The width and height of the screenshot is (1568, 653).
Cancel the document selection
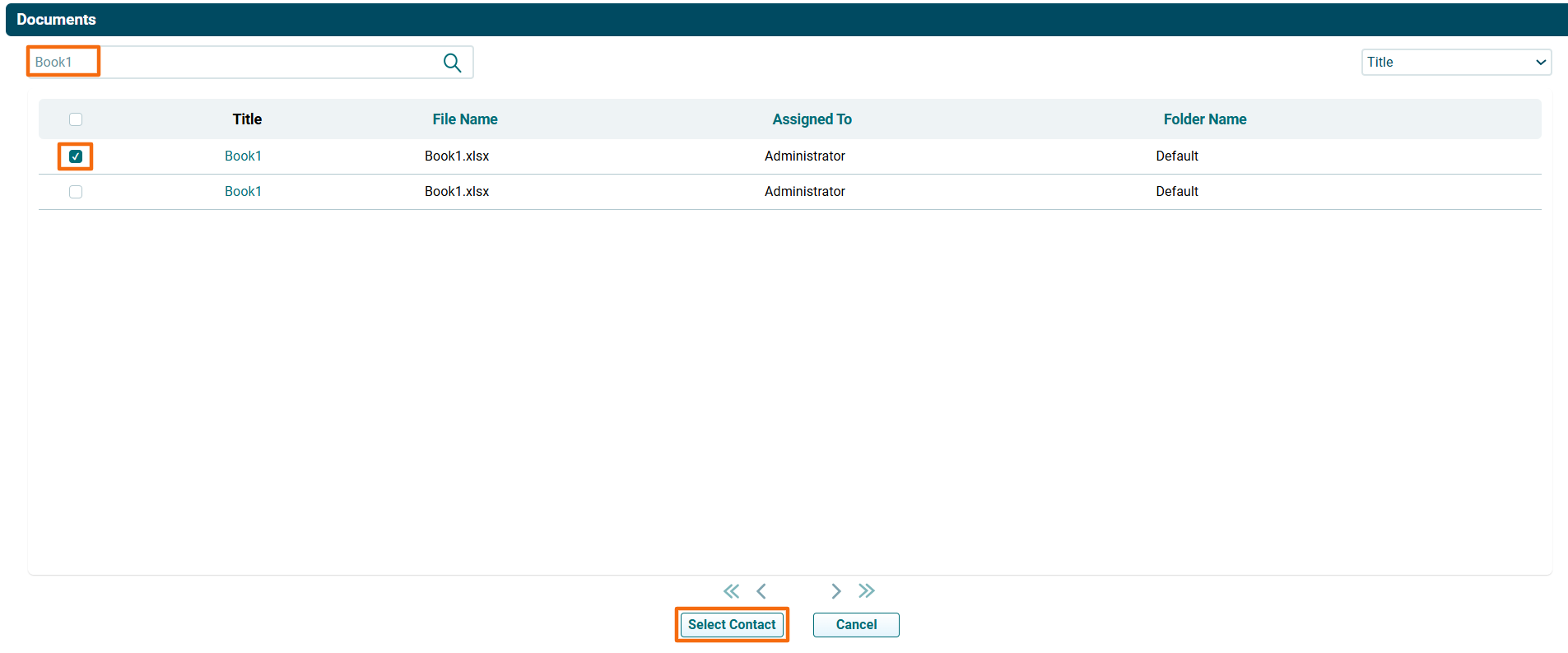pyautogui.click(x=856, y=625)
